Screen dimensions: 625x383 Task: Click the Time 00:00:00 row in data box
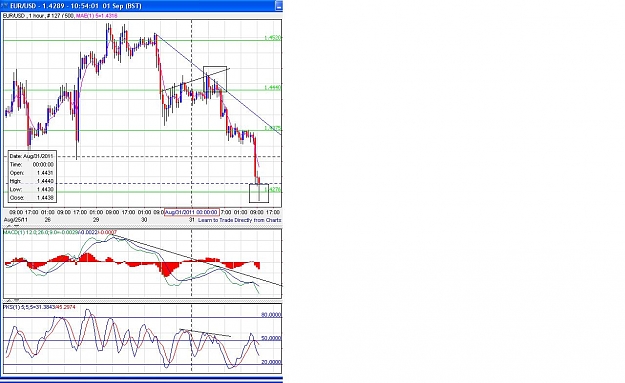pos(32,165)
